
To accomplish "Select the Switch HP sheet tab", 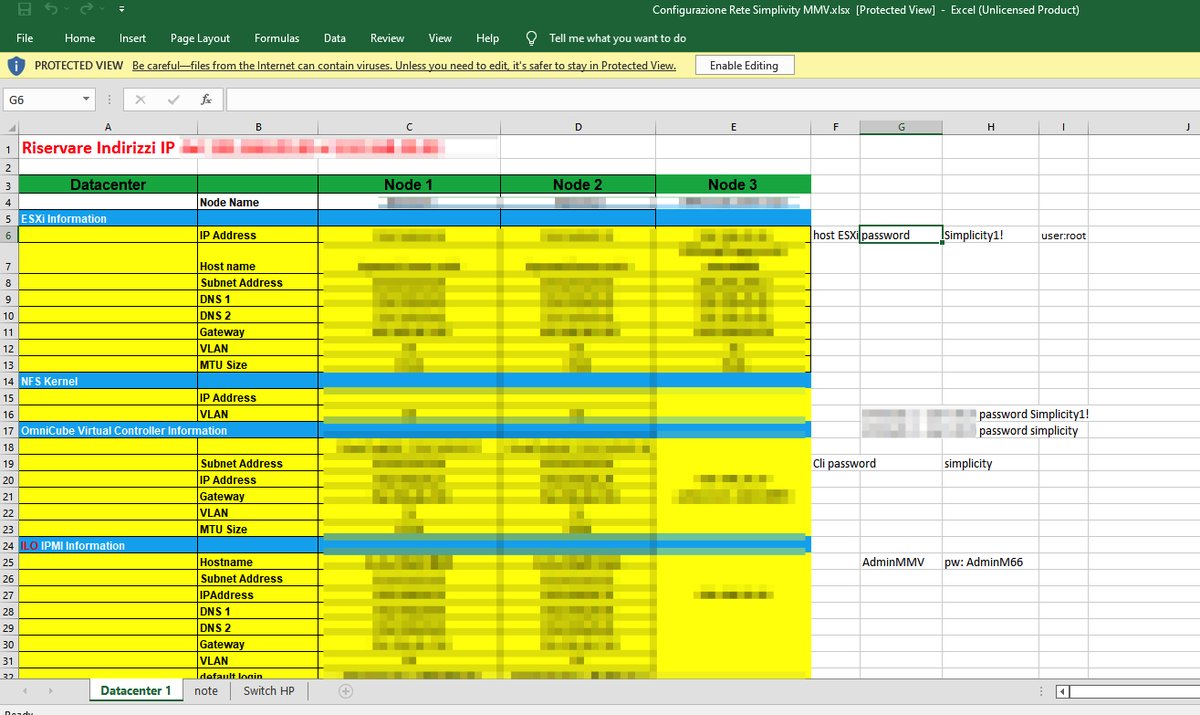I will pos(268,690).
